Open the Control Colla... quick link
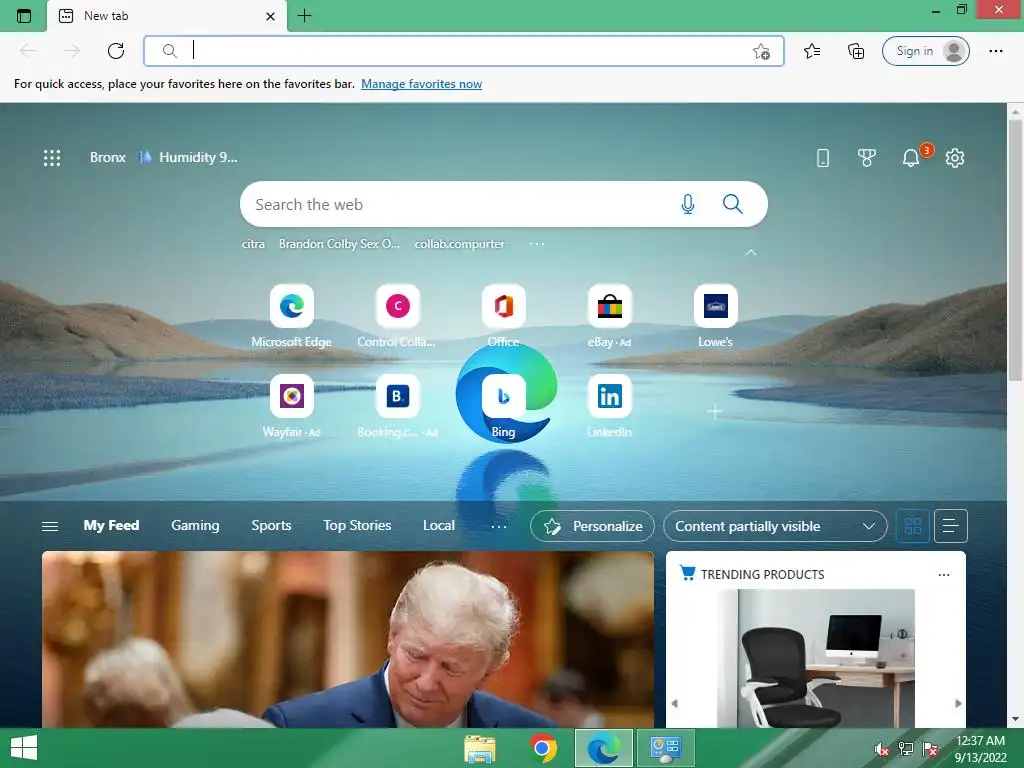The width and height of the screenshot is (1024, 768). pyautogui.click(x=397, y=316)
